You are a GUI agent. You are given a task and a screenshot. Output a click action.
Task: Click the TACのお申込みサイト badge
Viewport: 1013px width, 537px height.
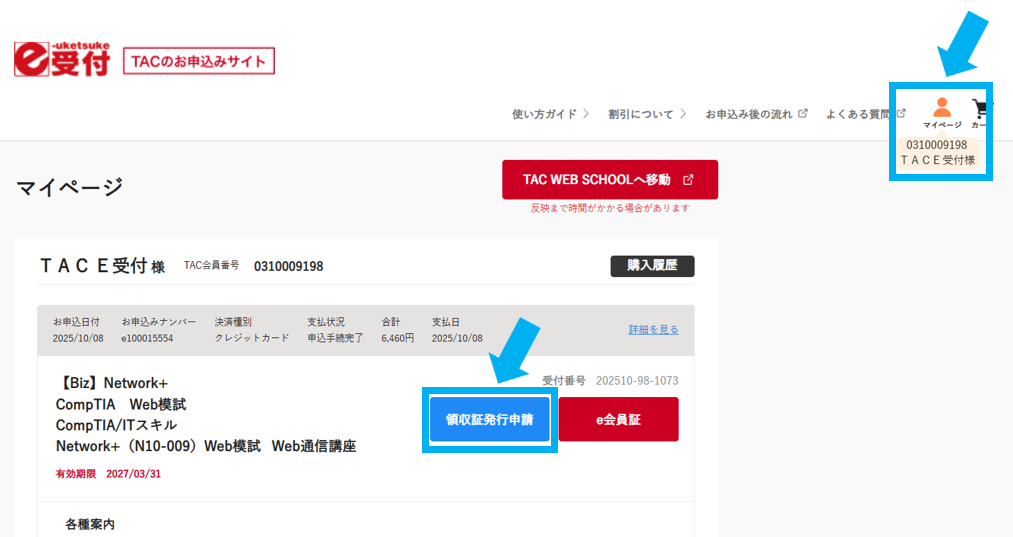tap(198, 62)
